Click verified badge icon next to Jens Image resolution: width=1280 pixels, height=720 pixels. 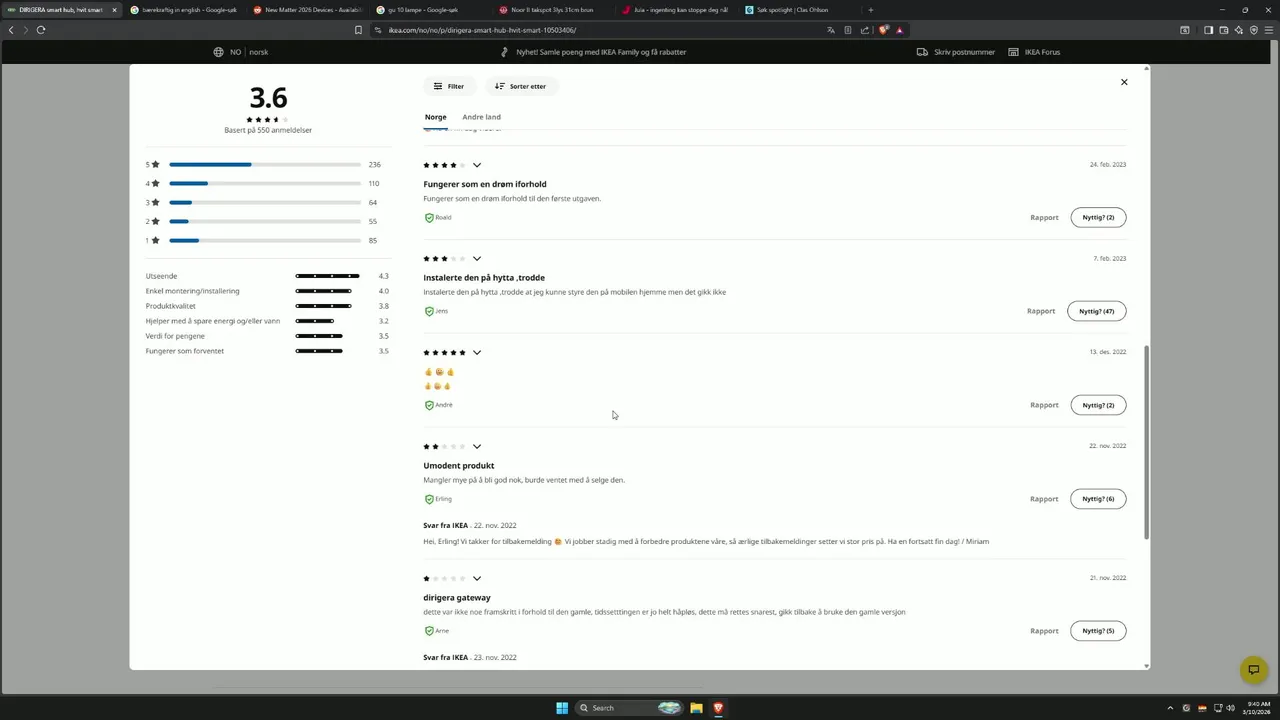[429, 312]
